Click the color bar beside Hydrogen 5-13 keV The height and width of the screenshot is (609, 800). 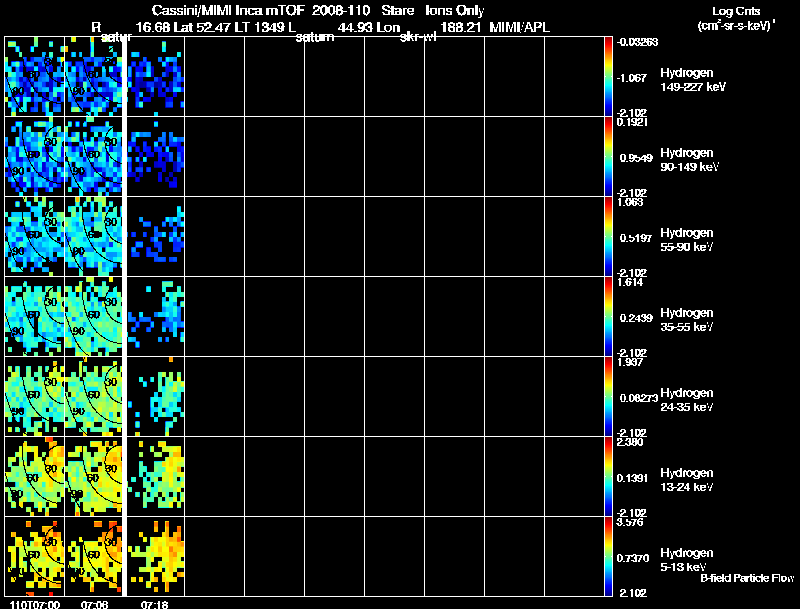click(x=608, y=556)
